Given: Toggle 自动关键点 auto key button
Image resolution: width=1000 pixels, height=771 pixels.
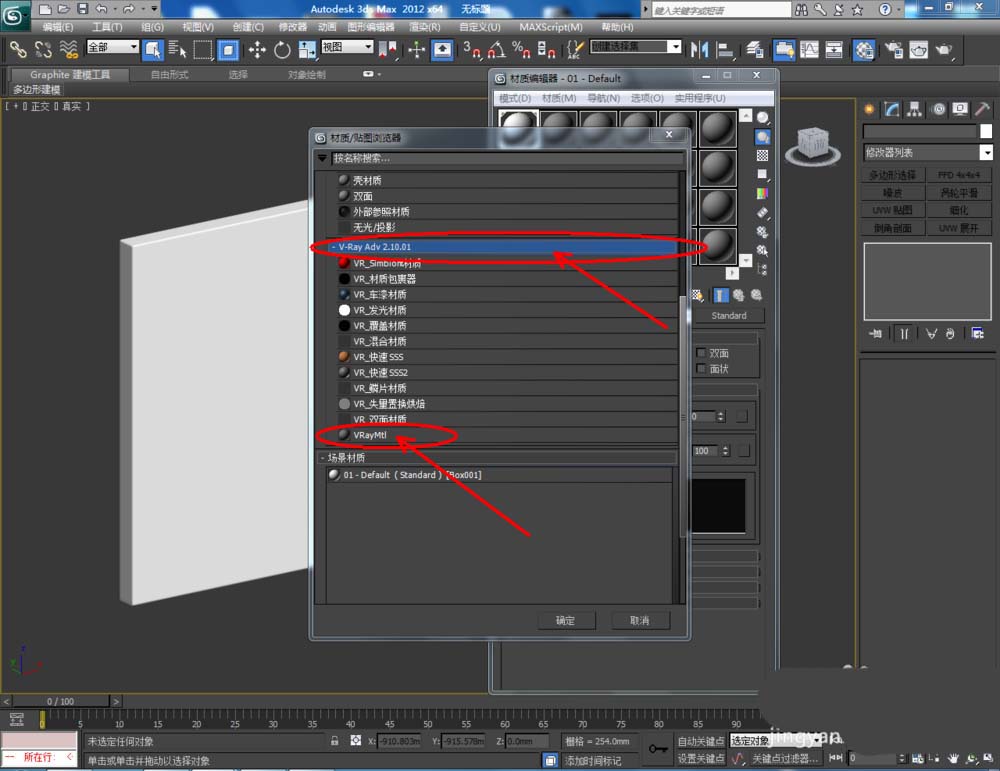Looking at the screenshot, I should pos(700,741).
